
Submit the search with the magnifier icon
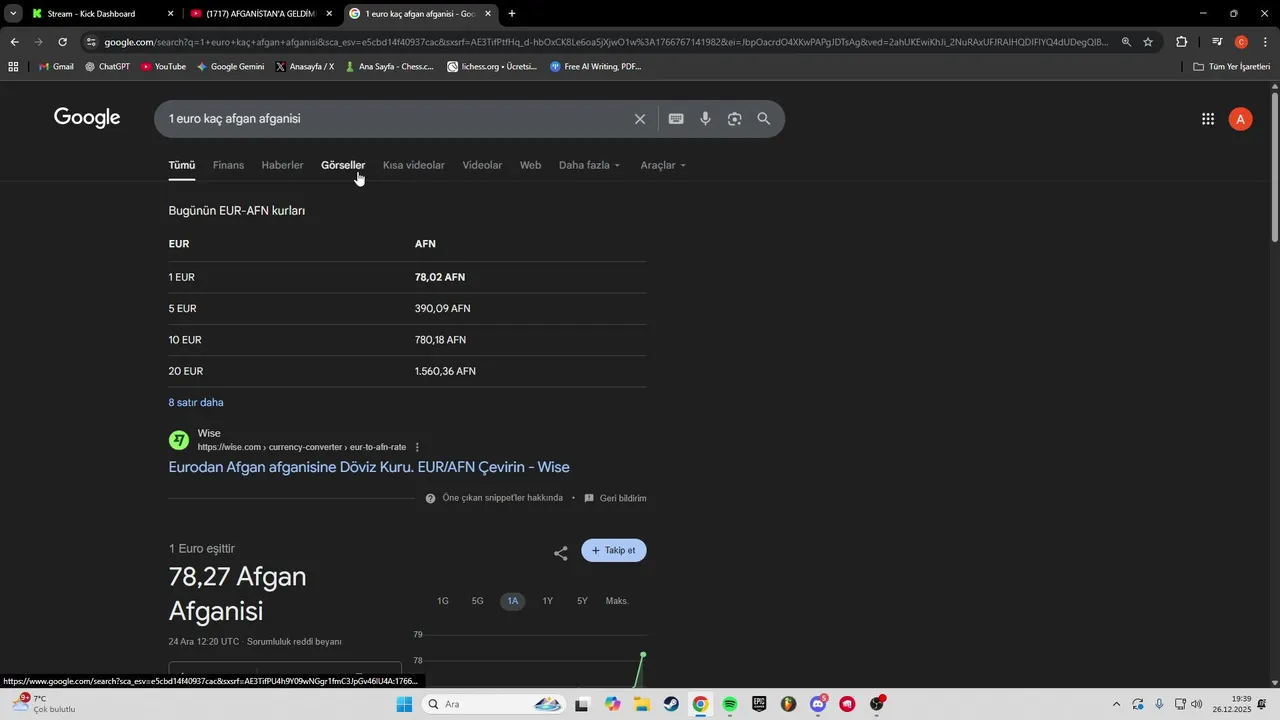click(764, 119)
